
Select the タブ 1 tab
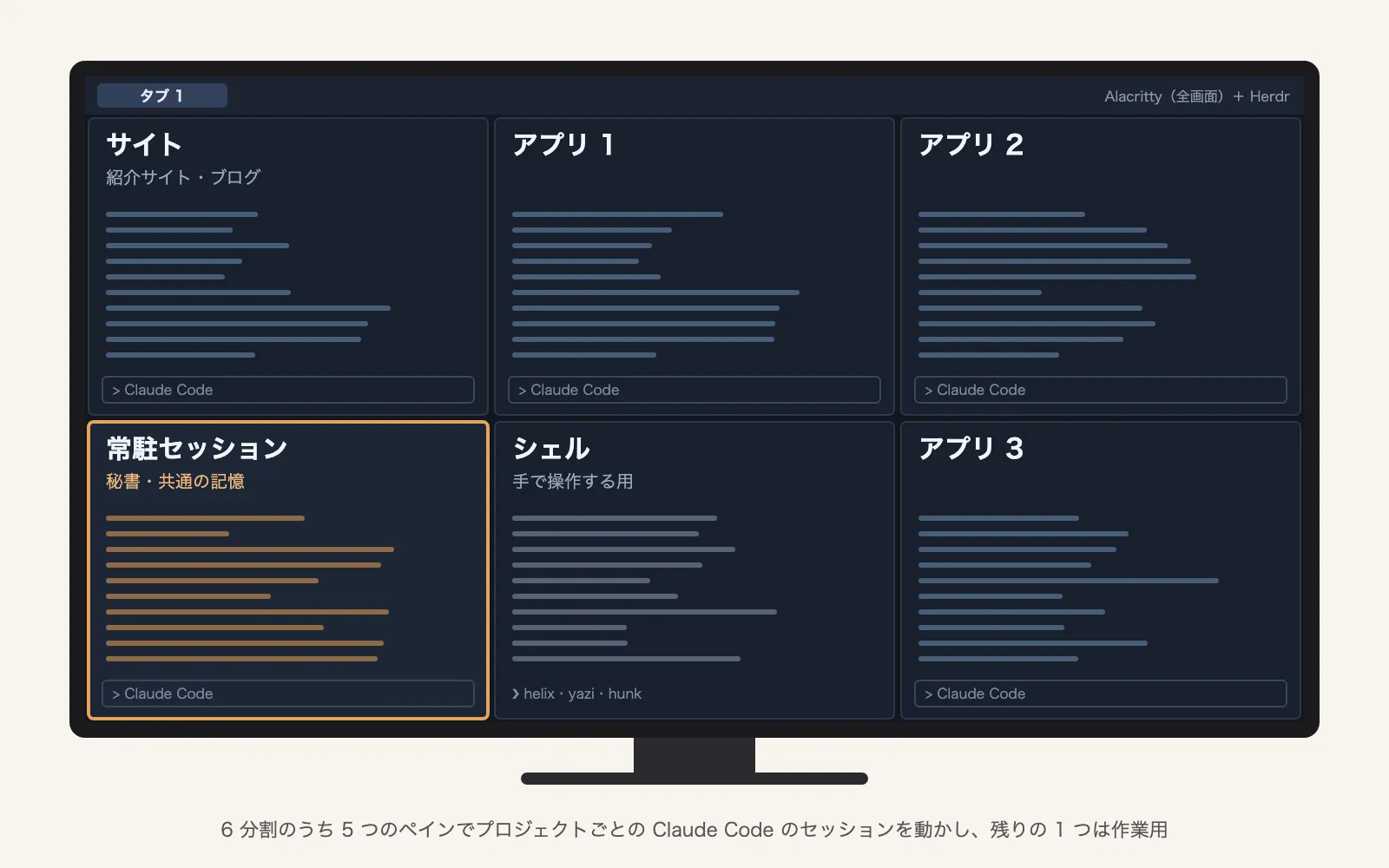click(x=162, y=95)
